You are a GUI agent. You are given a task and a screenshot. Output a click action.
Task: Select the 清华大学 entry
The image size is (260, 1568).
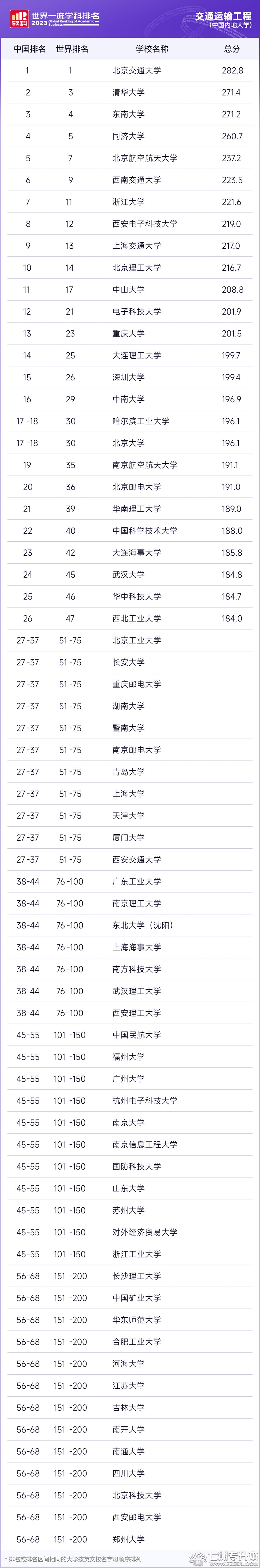point(128,93)
